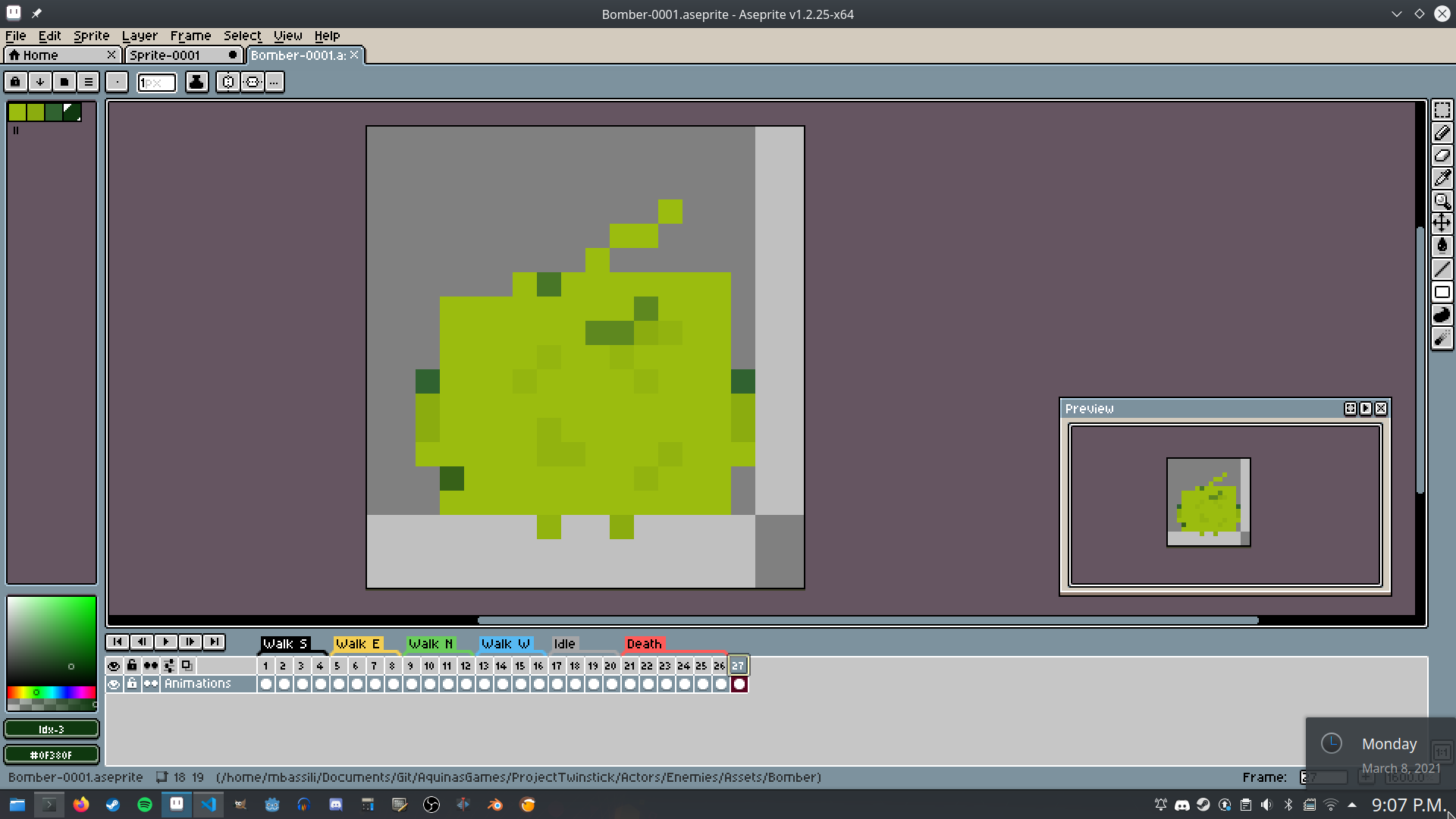Select the Walk N animation tag

click(430, 644)
